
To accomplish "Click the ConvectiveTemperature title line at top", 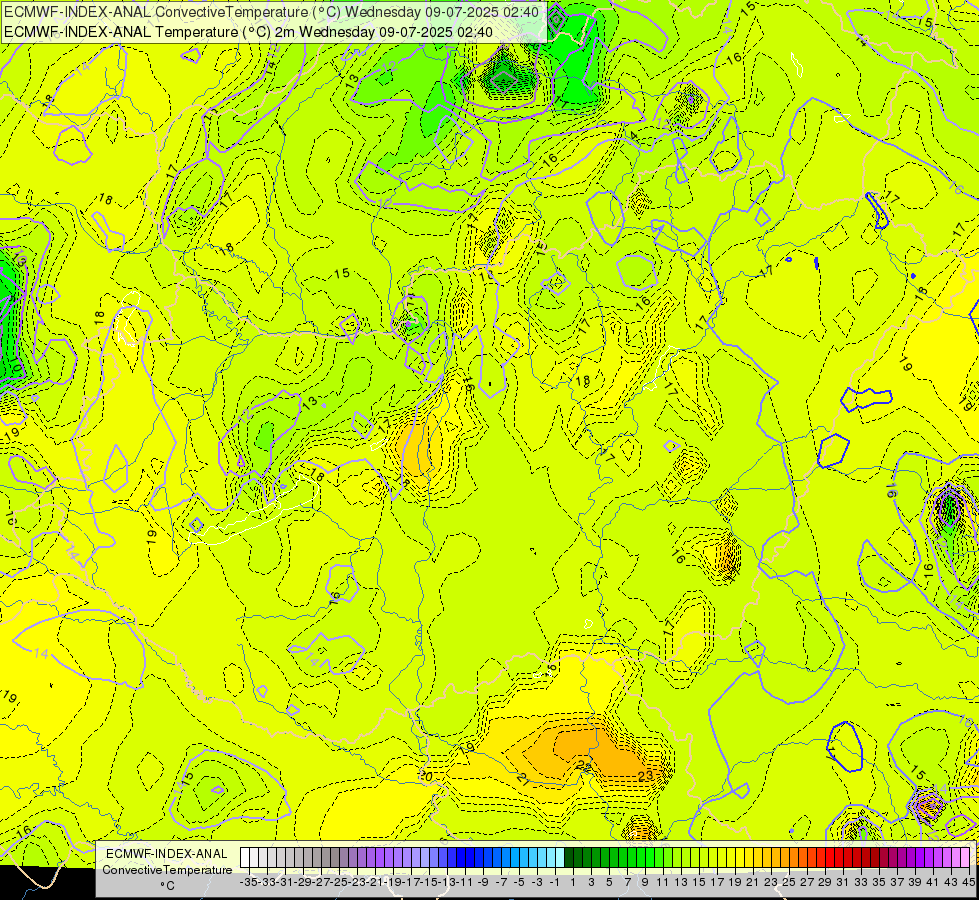I will point(272,12).
